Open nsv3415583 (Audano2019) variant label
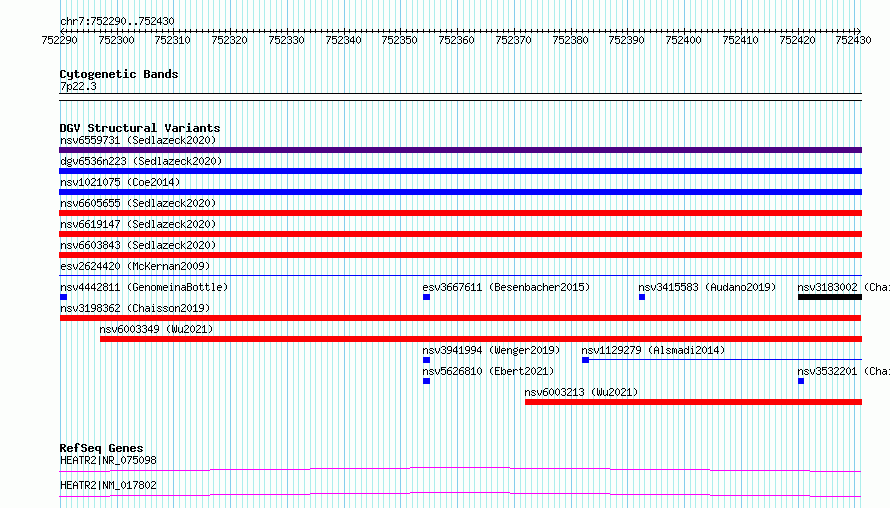Image resolution: width=890 pixels, height=508 pixels. click(x=707, y=287)
